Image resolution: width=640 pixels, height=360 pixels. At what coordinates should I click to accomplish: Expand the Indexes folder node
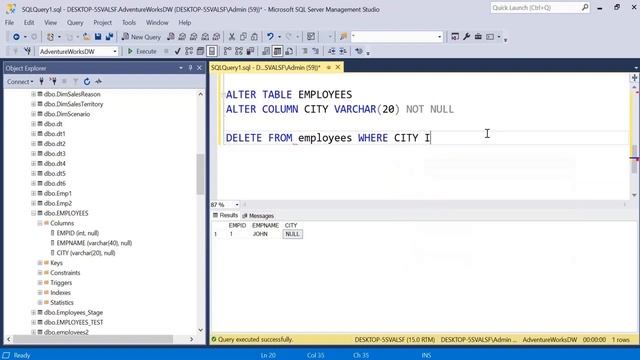[x=40, y=293]
